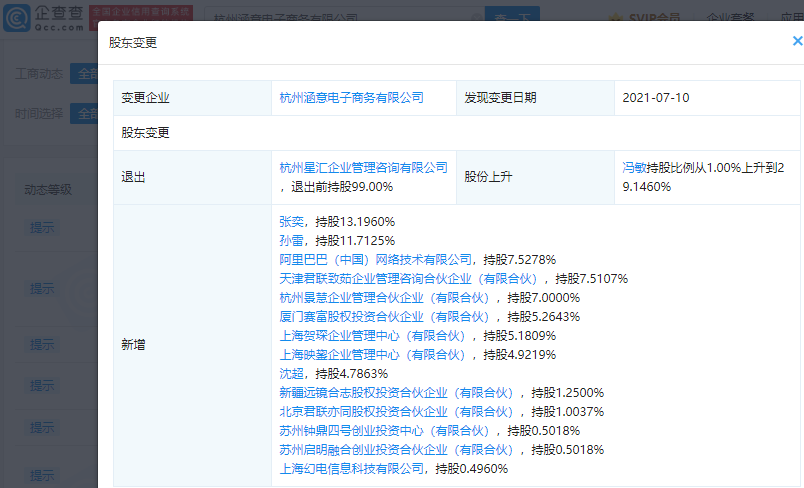Click date value 2021-07-10
Screen dimensions: 804x488
[x=655, y=97]
